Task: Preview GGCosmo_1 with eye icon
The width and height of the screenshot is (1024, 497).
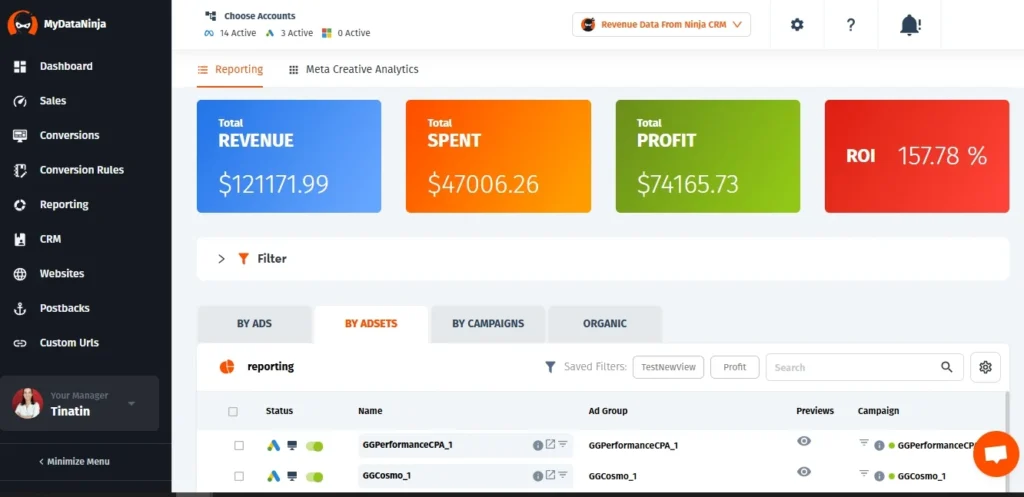Action: (804, 472)
